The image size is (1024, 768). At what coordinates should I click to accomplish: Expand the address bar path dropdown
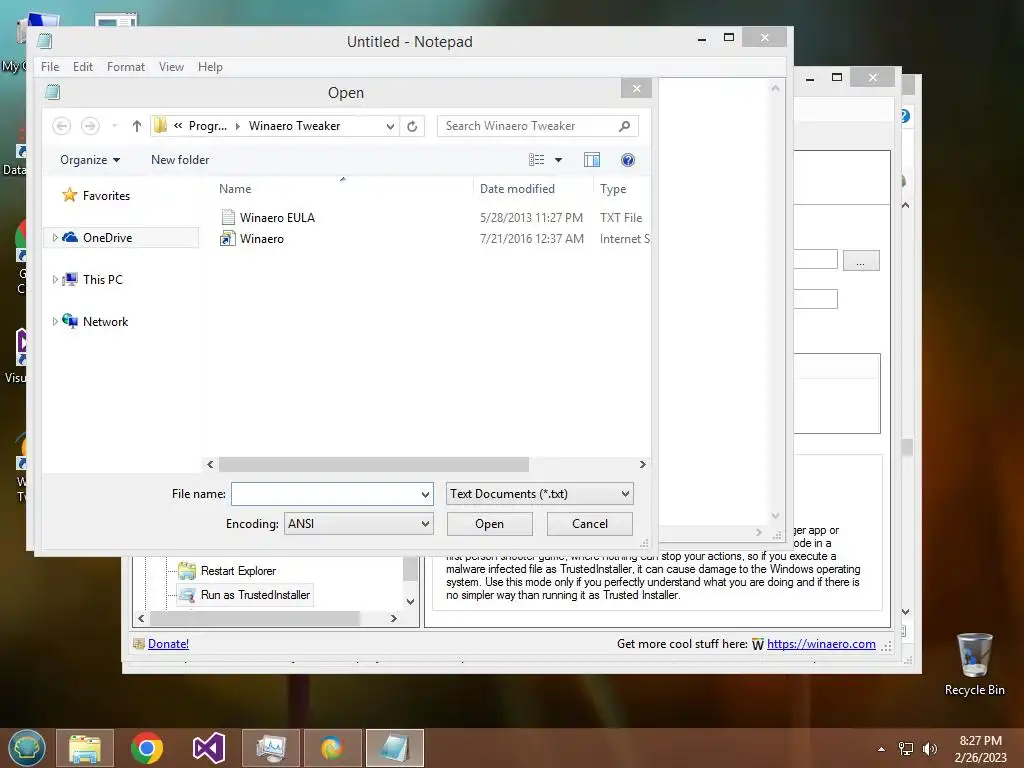390,126
